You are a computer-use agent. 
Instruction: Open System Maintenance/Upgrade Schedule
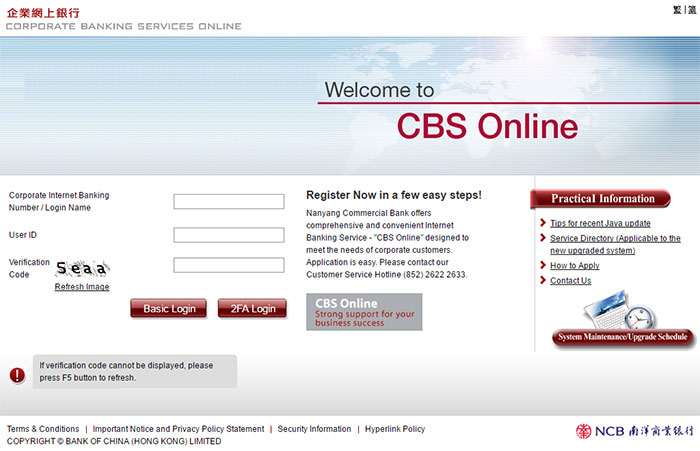[x=623, y=337]
